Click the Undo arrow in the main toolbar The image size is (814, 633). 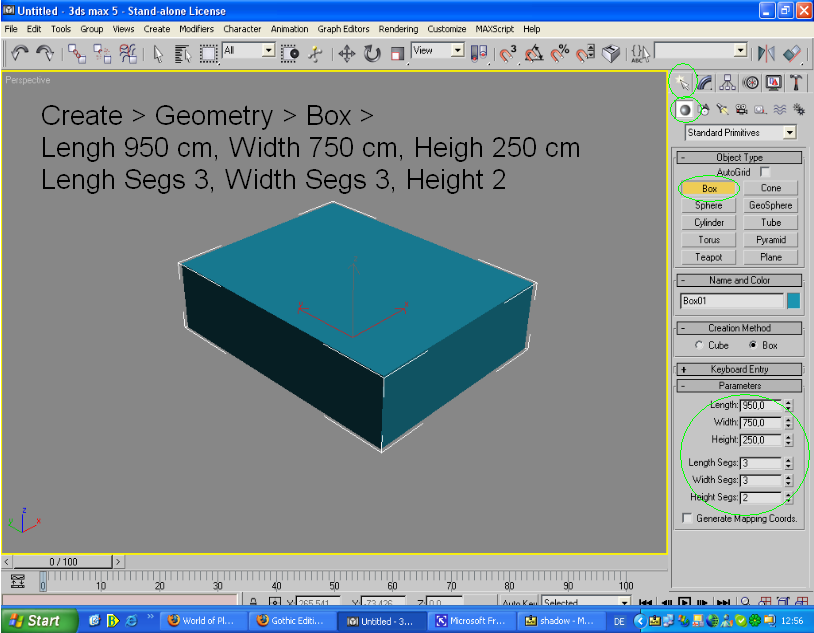[20, 53]
